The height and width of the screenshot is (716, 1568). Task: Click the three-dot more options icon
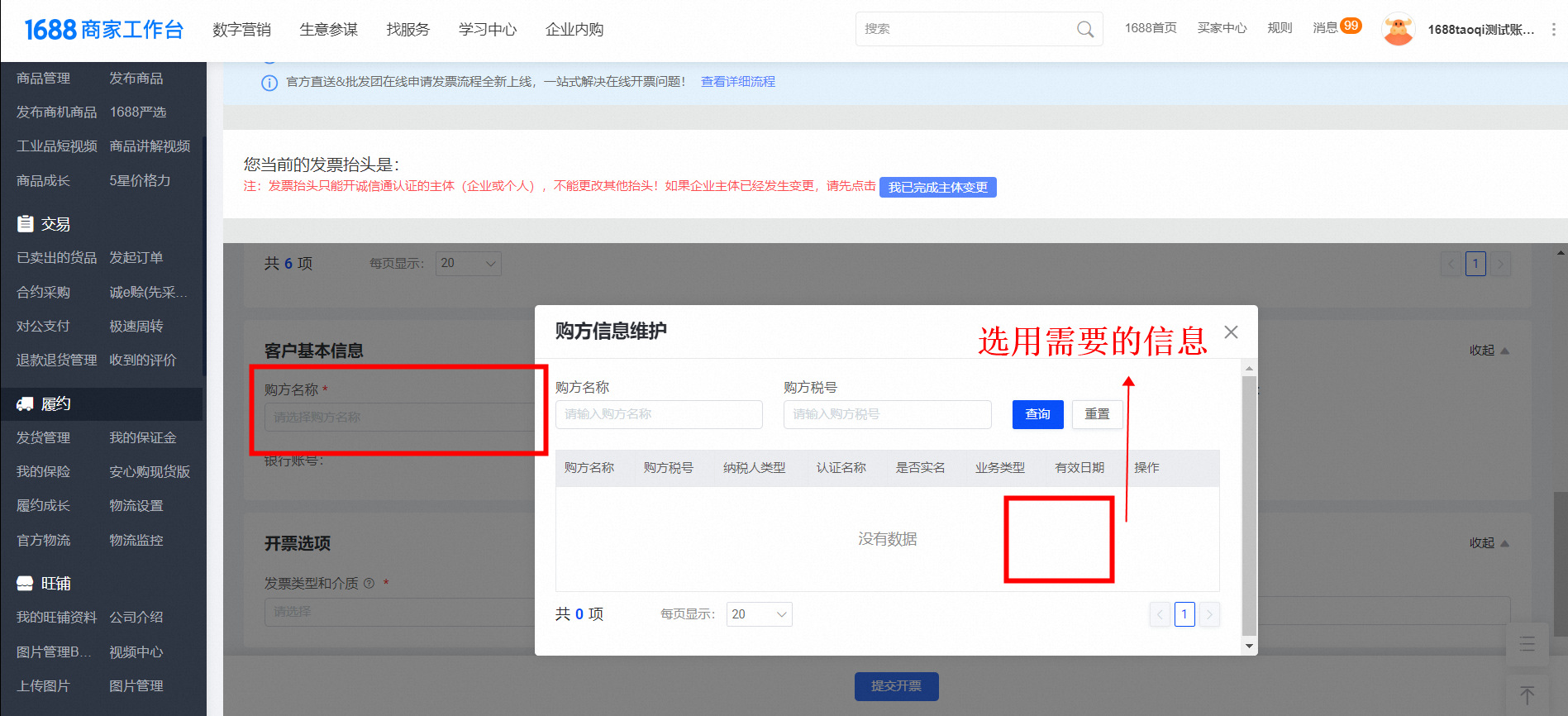point(1553,30)
